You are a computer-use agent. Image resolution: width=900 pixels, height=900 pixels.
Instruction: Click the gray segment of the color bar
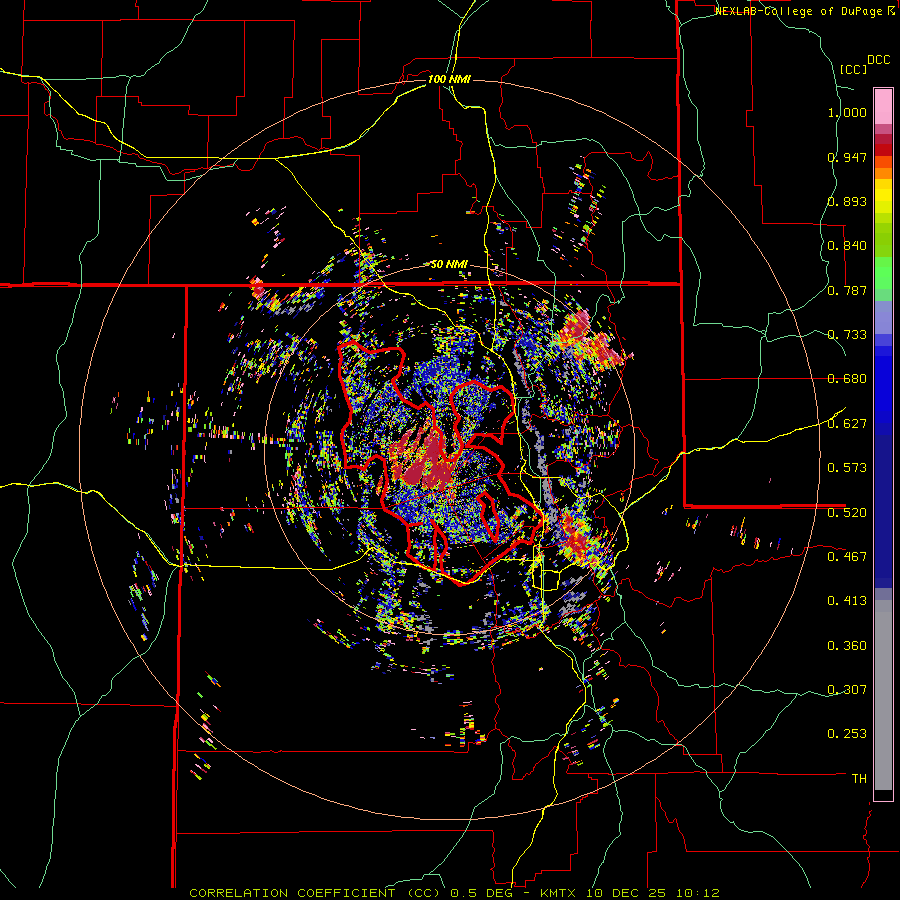(x=883, y=695)
